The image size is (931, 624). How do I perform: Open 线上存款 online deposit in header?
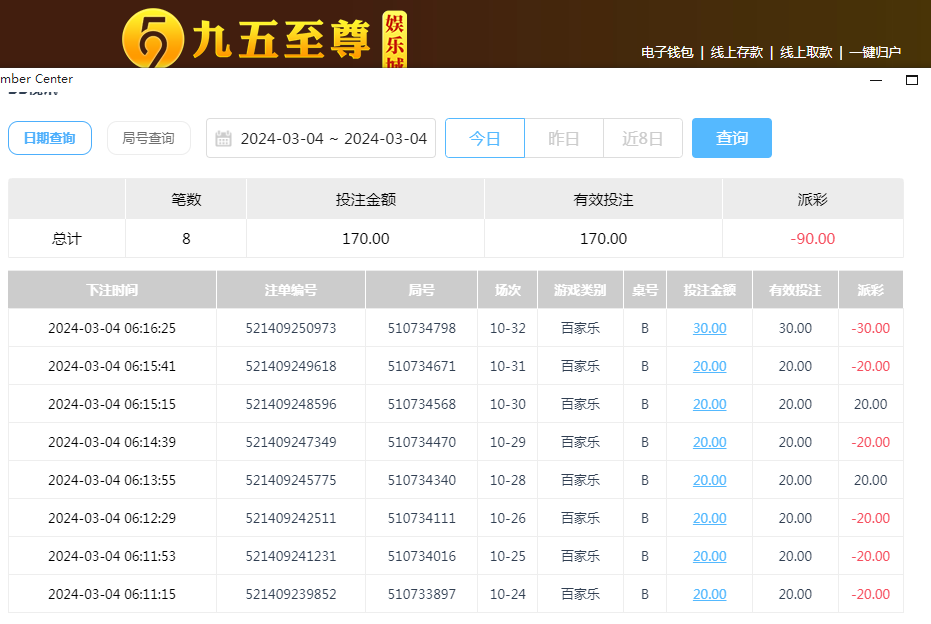[x=737, y=52]
